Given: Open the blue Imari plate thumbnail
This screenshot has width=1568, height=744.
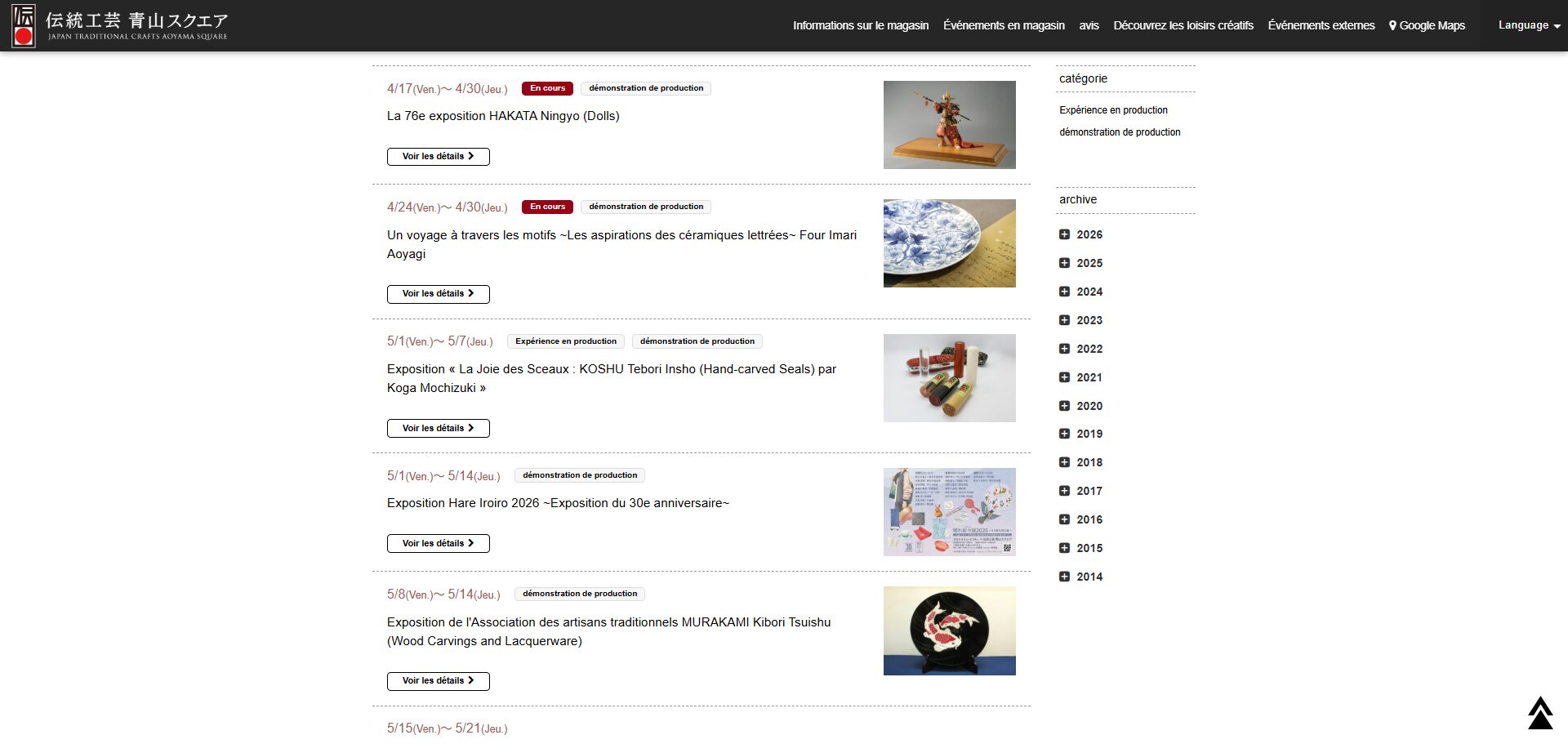Looking at the screenshot, I should 949,243.
